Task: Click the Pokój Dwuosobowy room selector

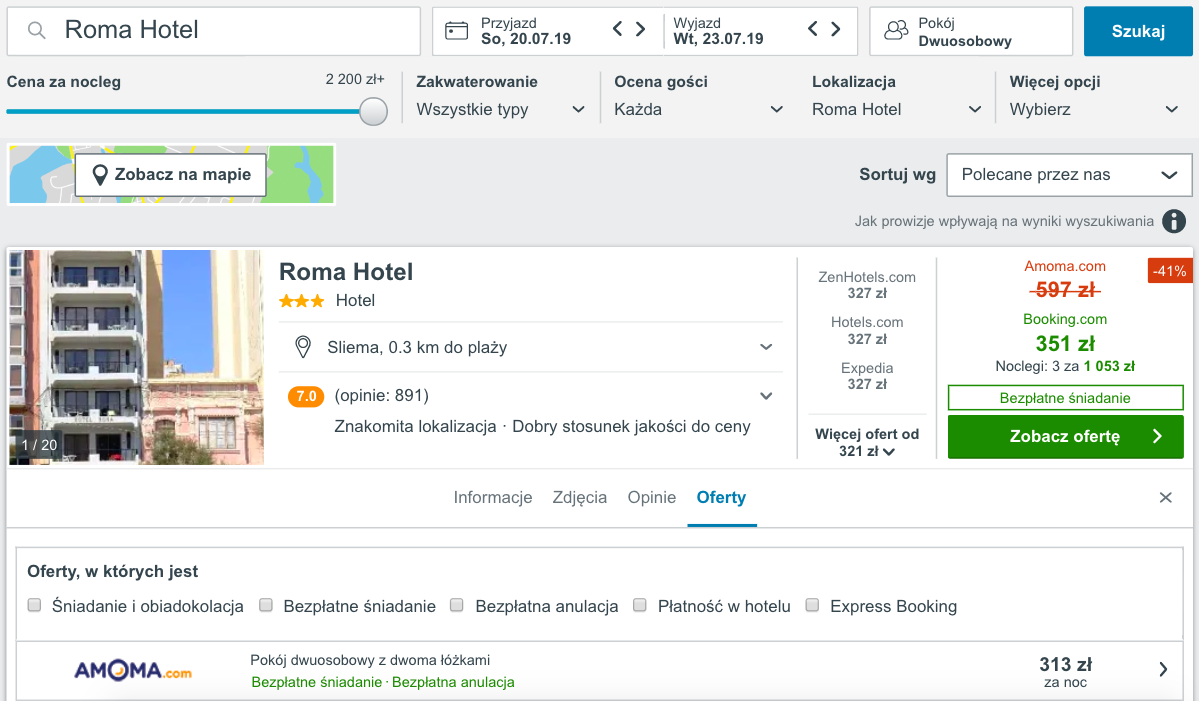Action: pyautogui.click(x=971, y=31)
